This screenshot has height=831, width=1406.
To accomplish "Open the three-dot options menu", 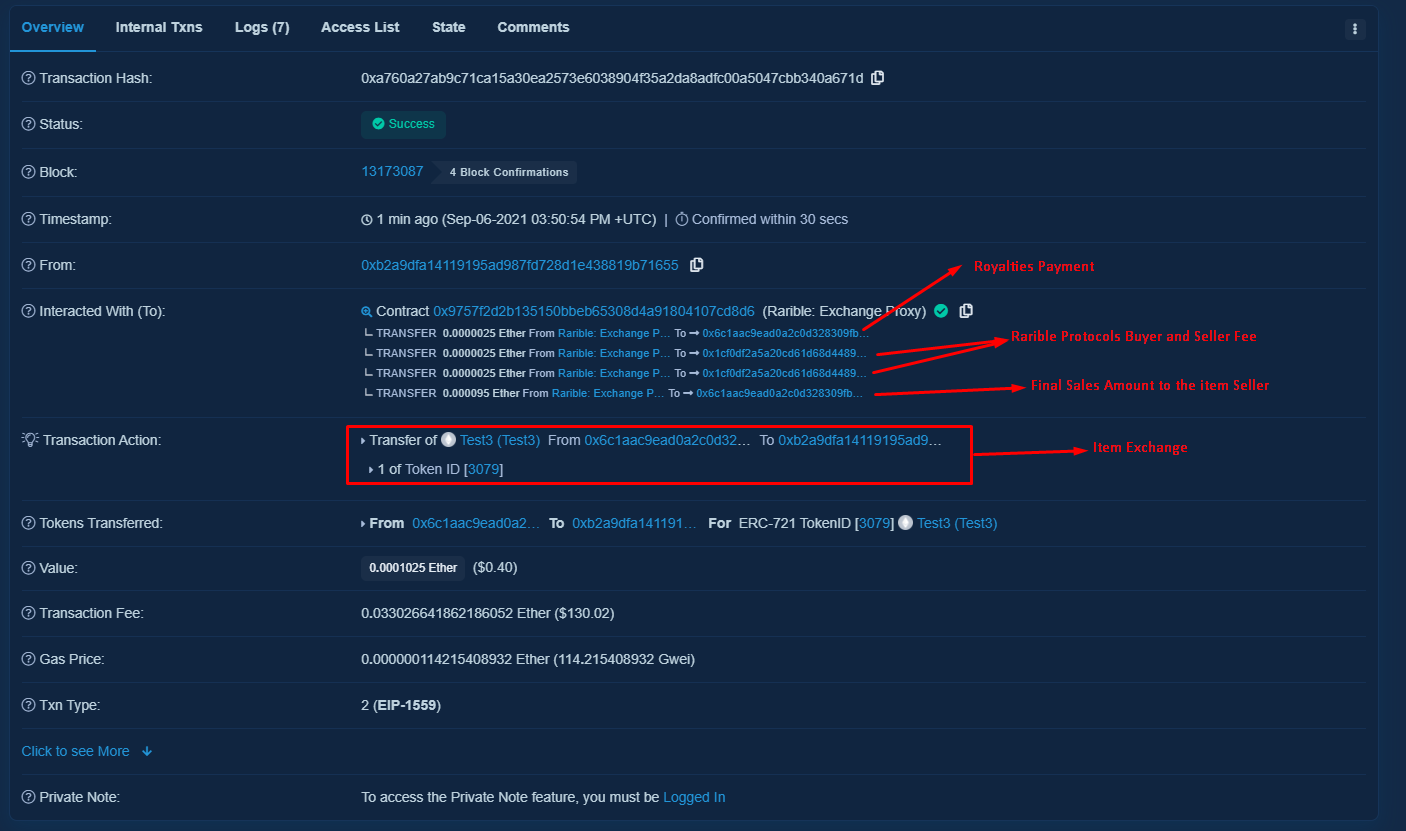I will 1355,29.
